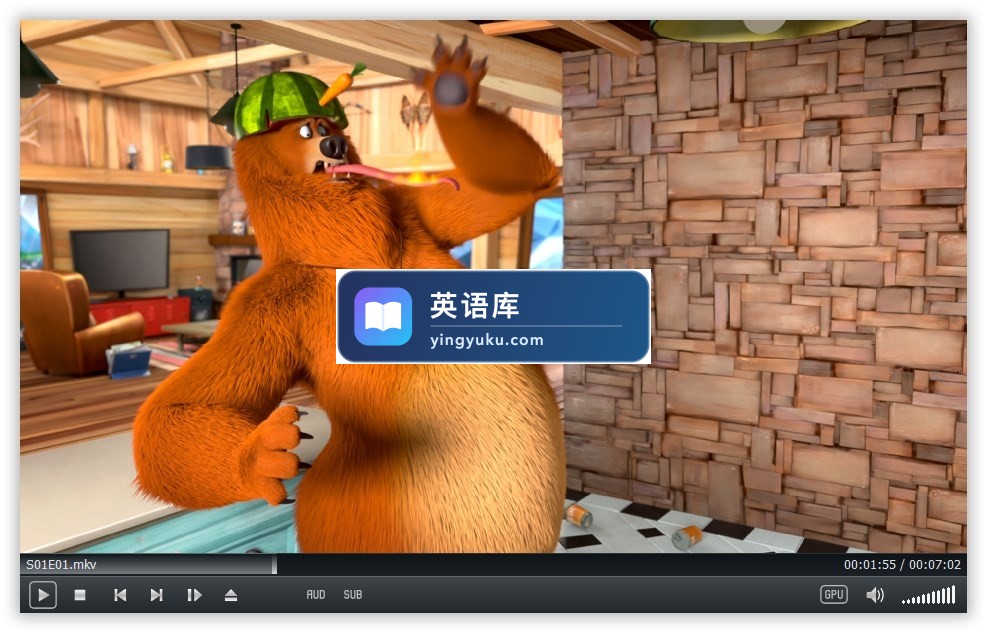987x633 pixels.
Task: Open the AUD audio track selector
Action: pyautogui.click(x=316, y=595)
